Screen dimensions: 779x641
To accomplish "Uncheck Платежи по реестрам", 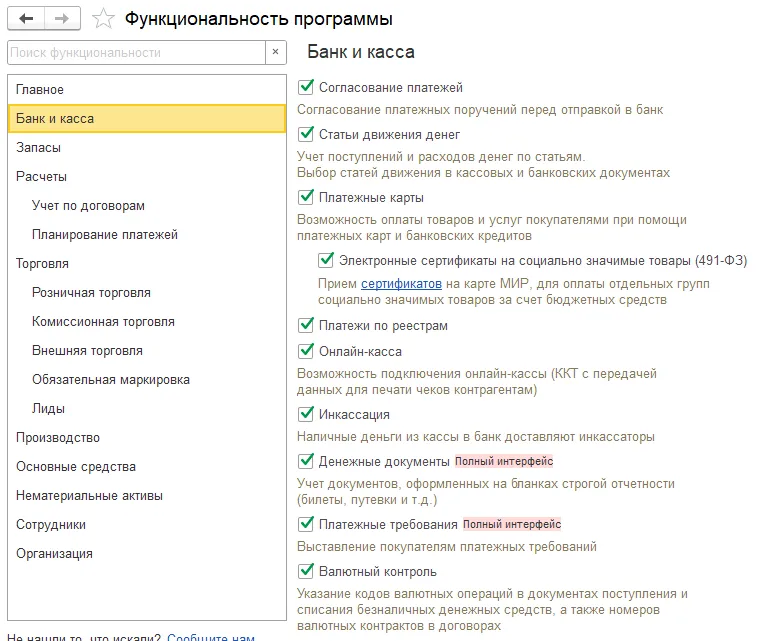I will tap(307, 325).
